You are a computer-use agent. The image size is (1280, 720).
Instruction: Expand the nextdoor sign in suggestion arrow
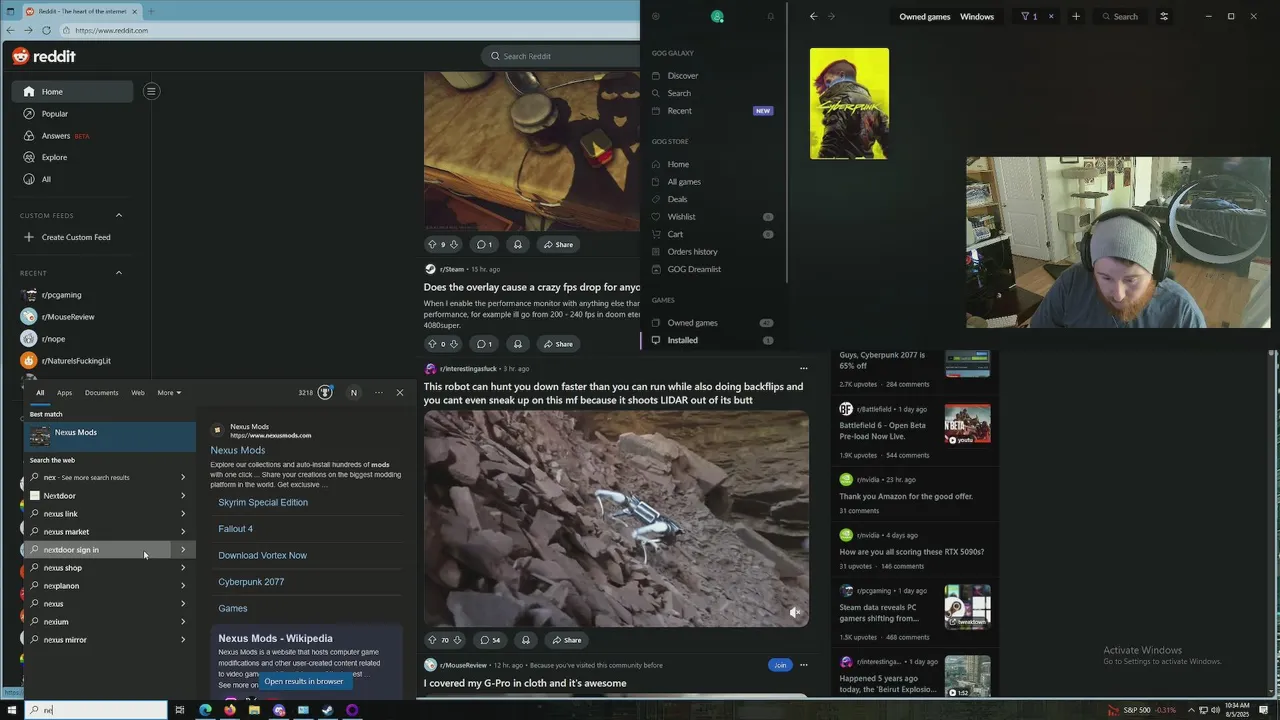pos(183,550)
